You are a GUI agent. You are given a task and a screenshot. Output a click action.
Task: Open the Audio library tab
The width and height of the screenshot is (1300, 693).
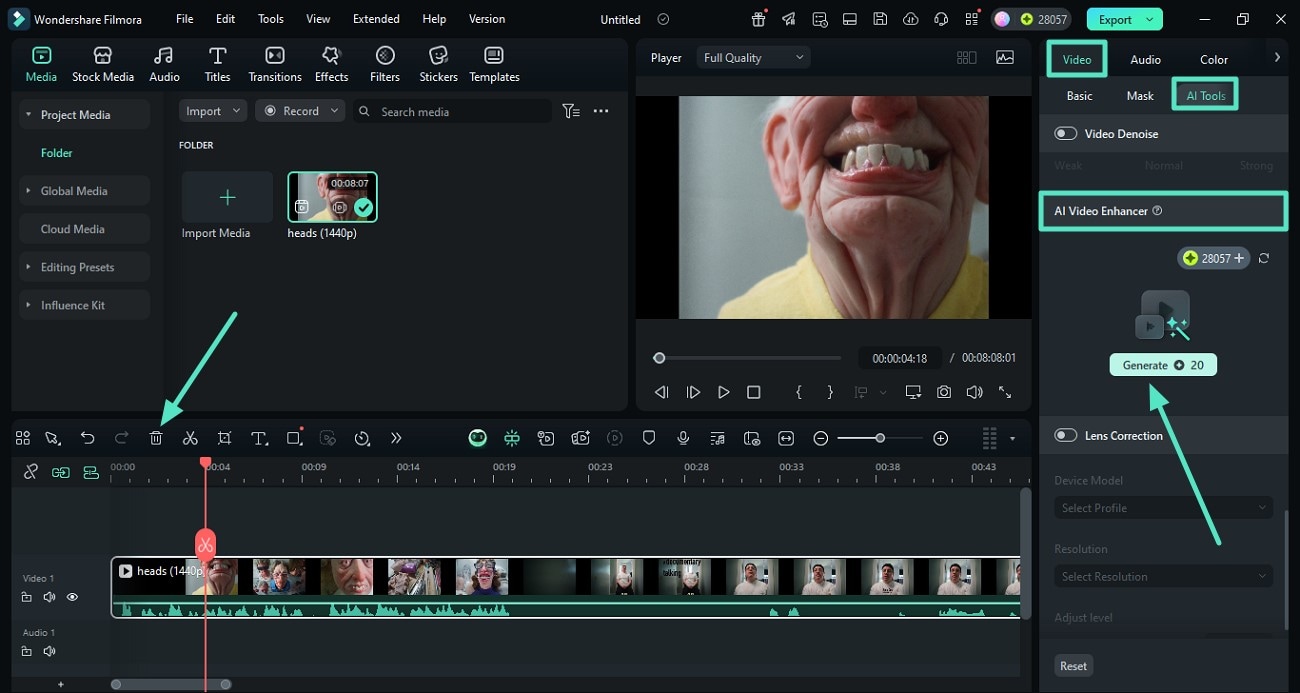164,64
